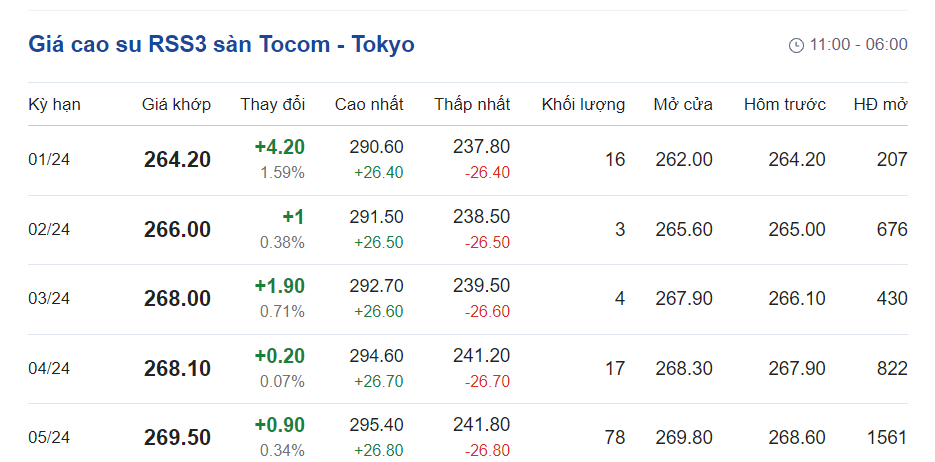Click the Thay đổi column header
Image resolution: width=935 pixels, height=462 pixels.
tap(272, 104)
